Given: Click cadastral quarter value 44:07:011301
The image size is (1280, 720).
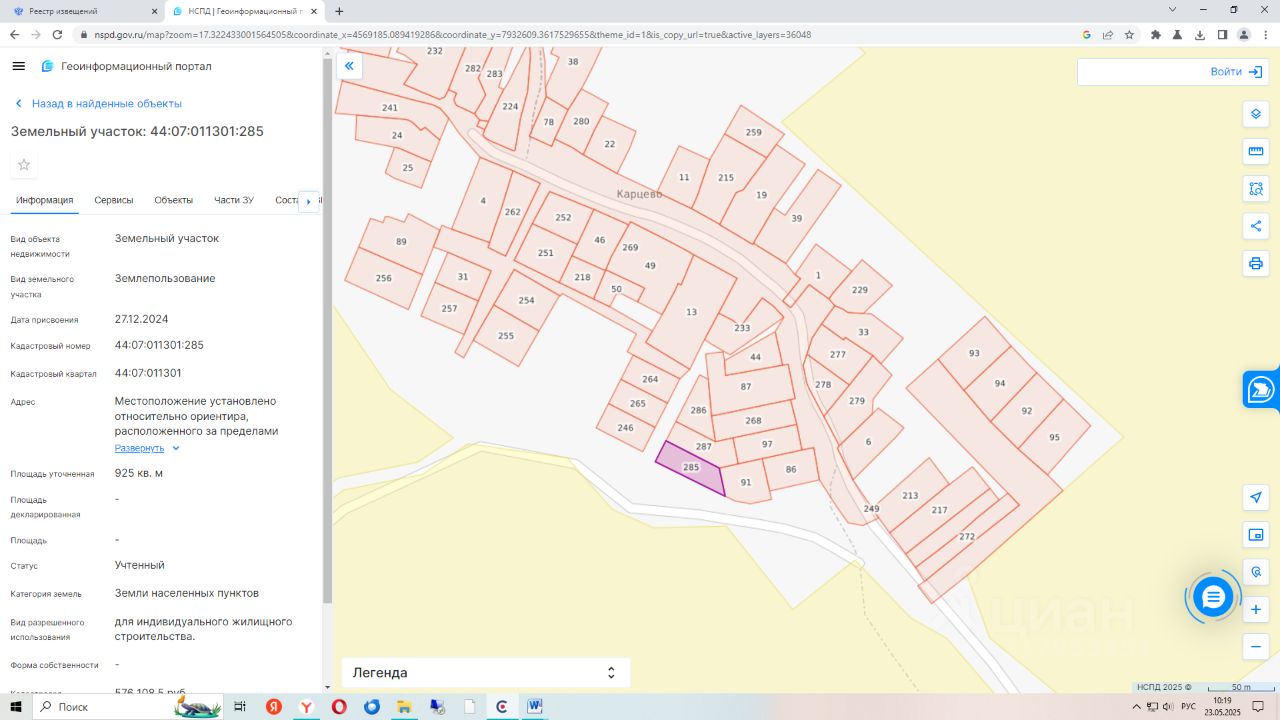Looking at the screenshot, I should pos(148,373).
